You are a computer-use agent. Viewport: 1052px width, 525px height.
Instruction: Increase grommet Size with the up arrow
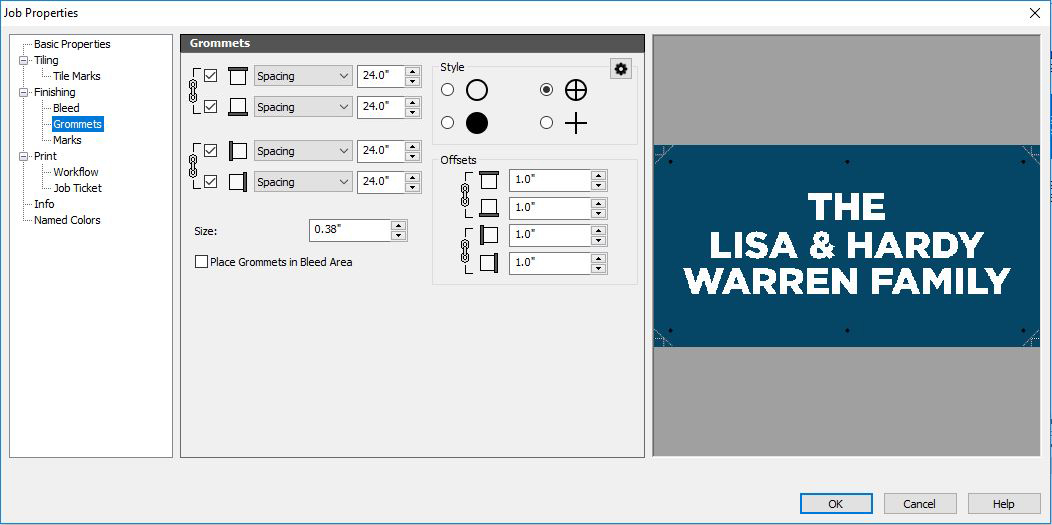pos(399,225)
